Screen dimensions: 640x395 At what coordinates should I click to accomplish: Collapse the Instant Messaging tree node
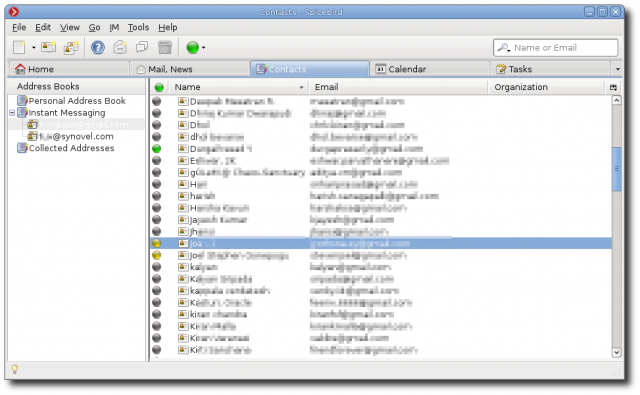point(12,113)
